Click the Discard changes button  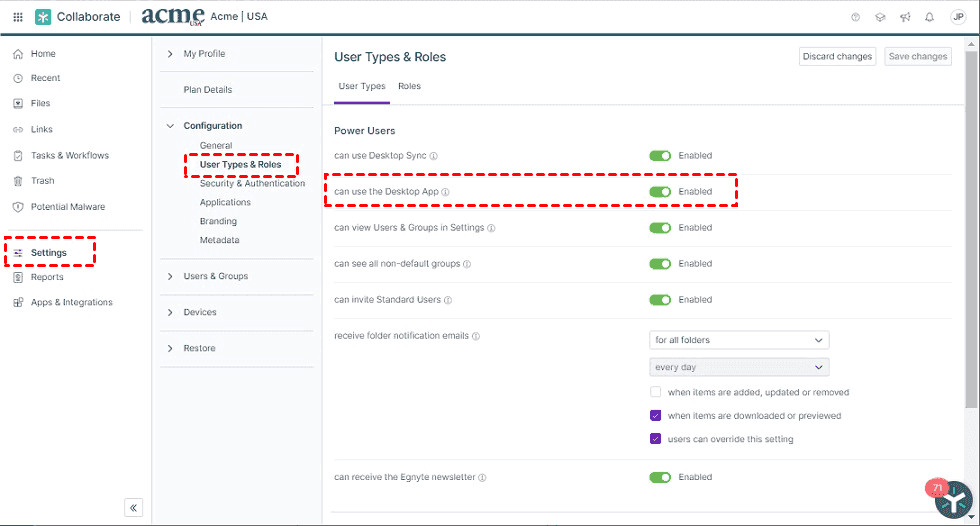click(x=837, y=57)
